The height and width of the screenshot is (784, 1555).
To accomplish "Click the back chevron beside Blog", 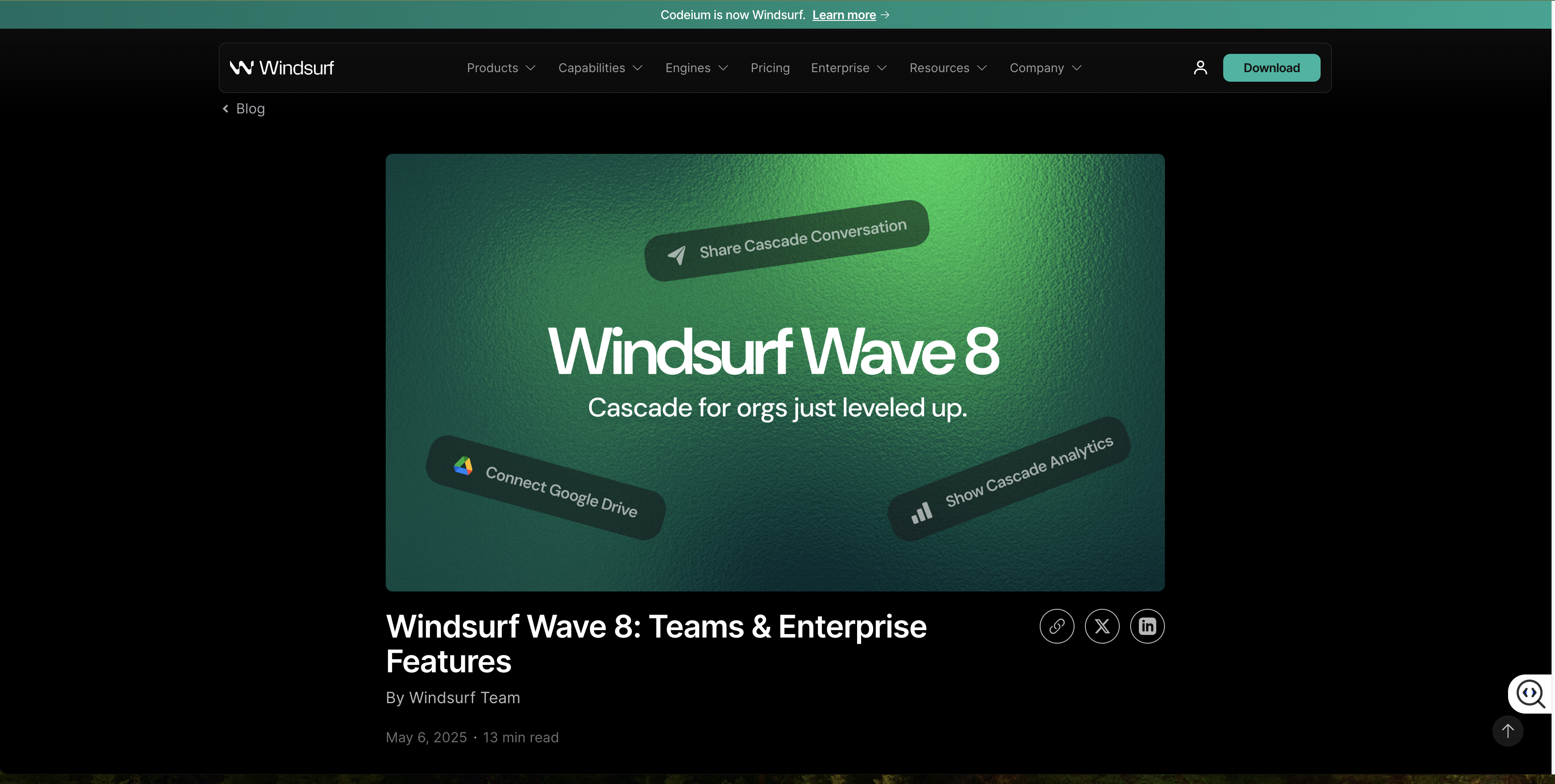I will [x=226, y=109].
